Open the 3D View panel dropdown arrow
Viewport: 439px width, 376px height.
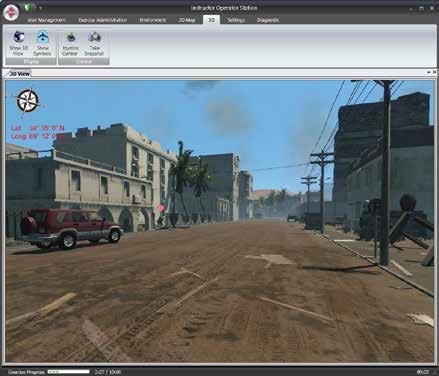tap(429, 72)
